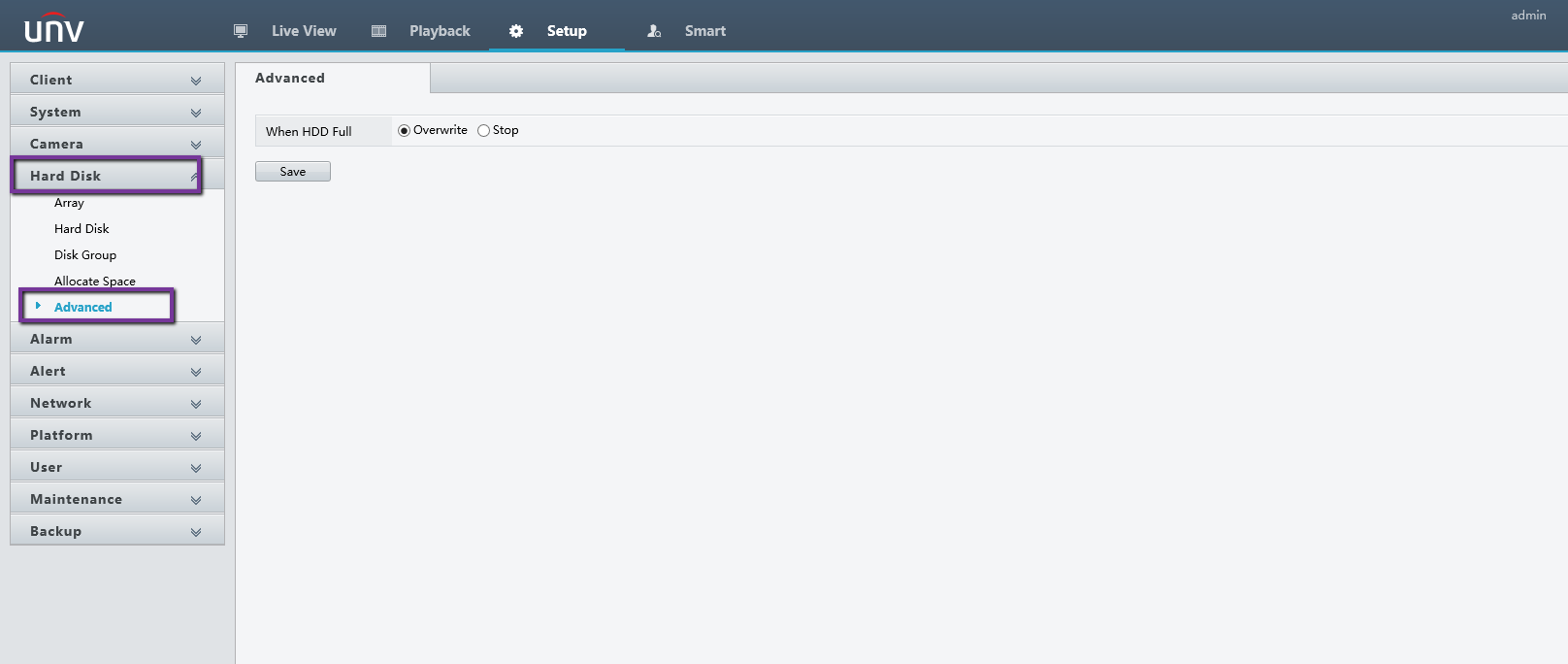Click the Setup gear icon
Viewport: 1568px width, 664px height.
[x=516, y=31]
